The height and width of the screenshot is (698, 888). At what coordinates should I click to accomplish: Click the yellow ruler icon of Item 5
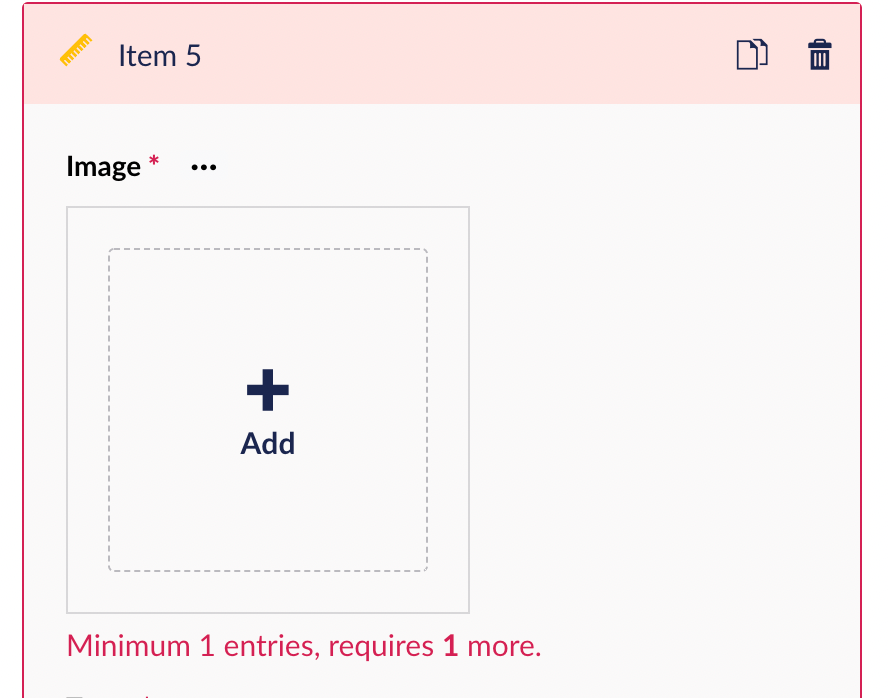tap(76, 50)
